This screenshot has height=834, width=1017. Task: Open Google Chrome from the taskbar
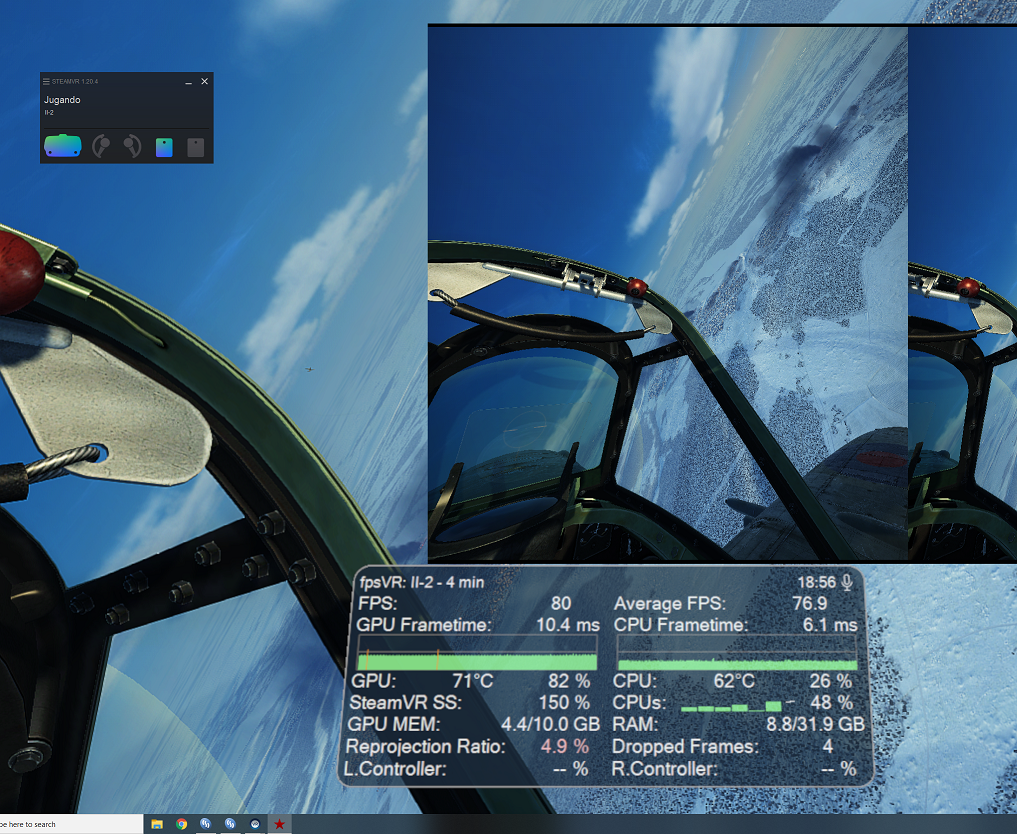(182, 824)
